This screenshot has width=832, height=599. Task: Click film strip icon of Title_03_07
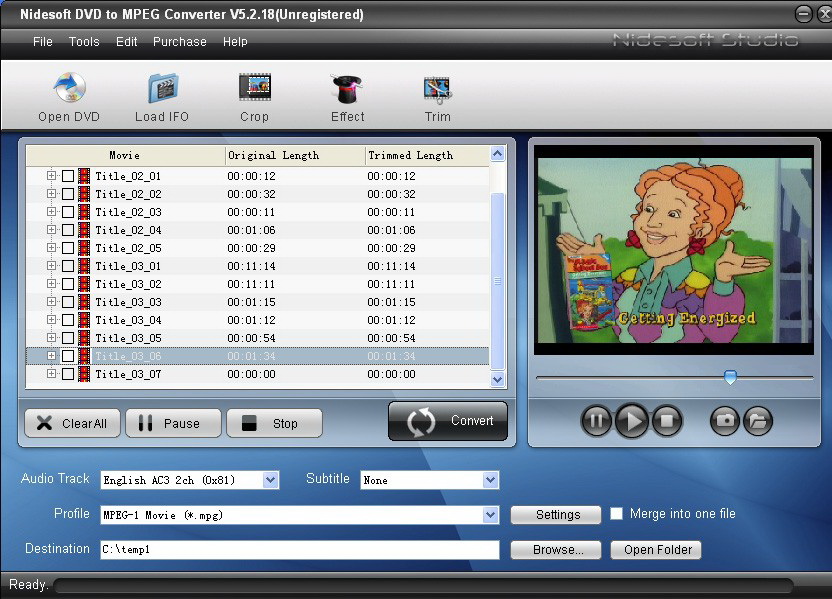84,374
